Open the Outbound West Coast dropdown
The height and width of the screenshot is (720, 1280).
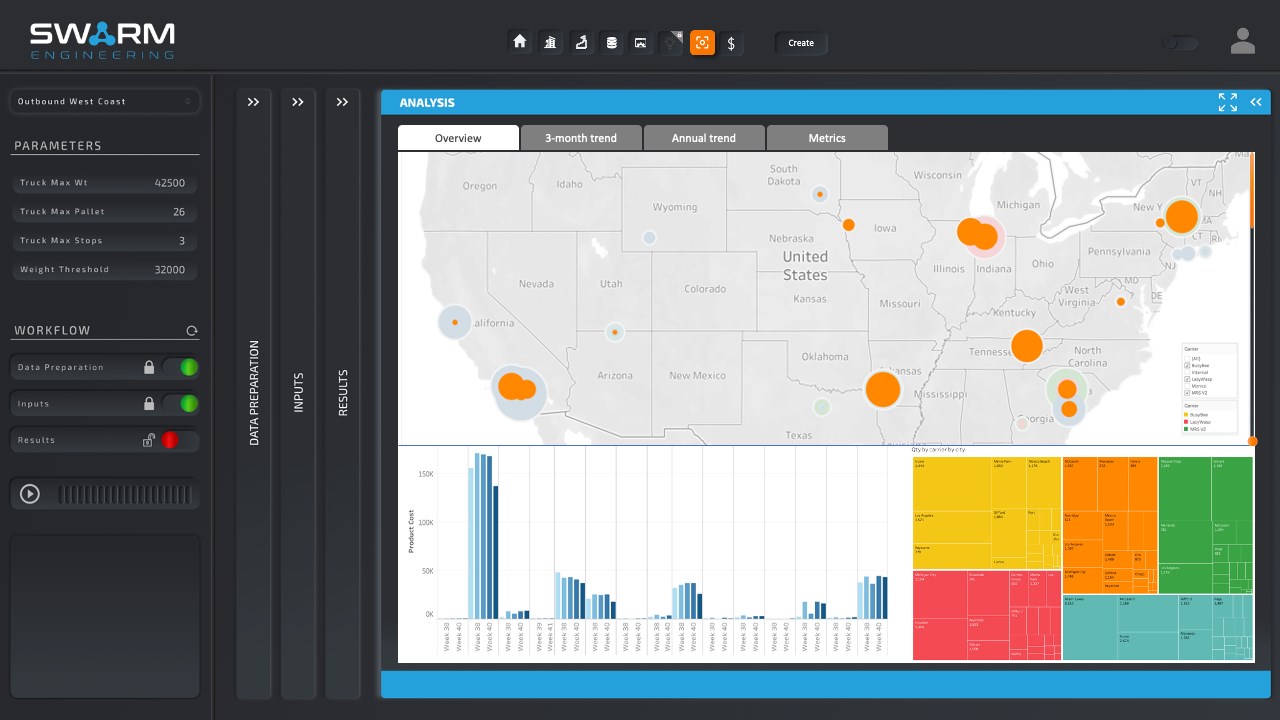[x=104, y=101]
